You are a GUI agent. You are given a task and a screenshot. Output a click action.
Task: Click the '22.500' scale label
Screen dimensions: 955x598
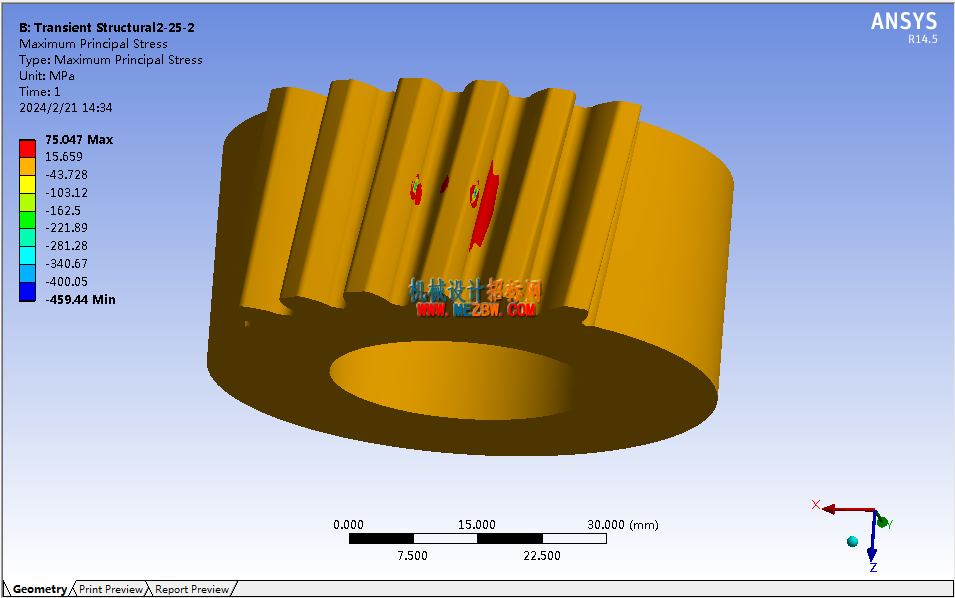(542, 555)
